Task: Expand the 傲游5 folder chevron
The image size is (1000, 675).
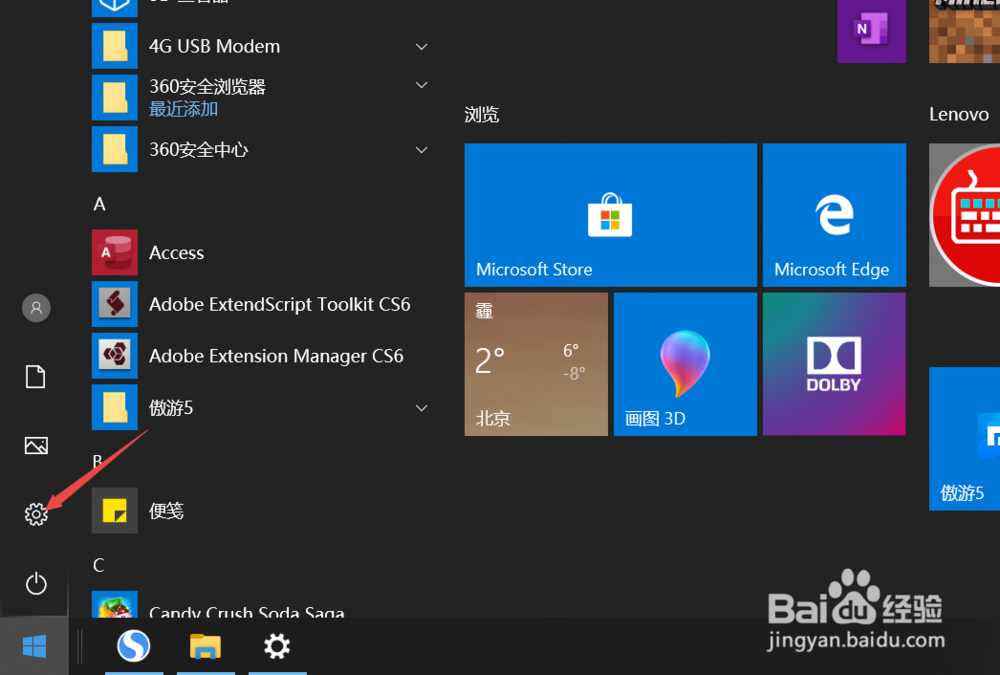Action: pyautogui.click(x=422, y=408)
